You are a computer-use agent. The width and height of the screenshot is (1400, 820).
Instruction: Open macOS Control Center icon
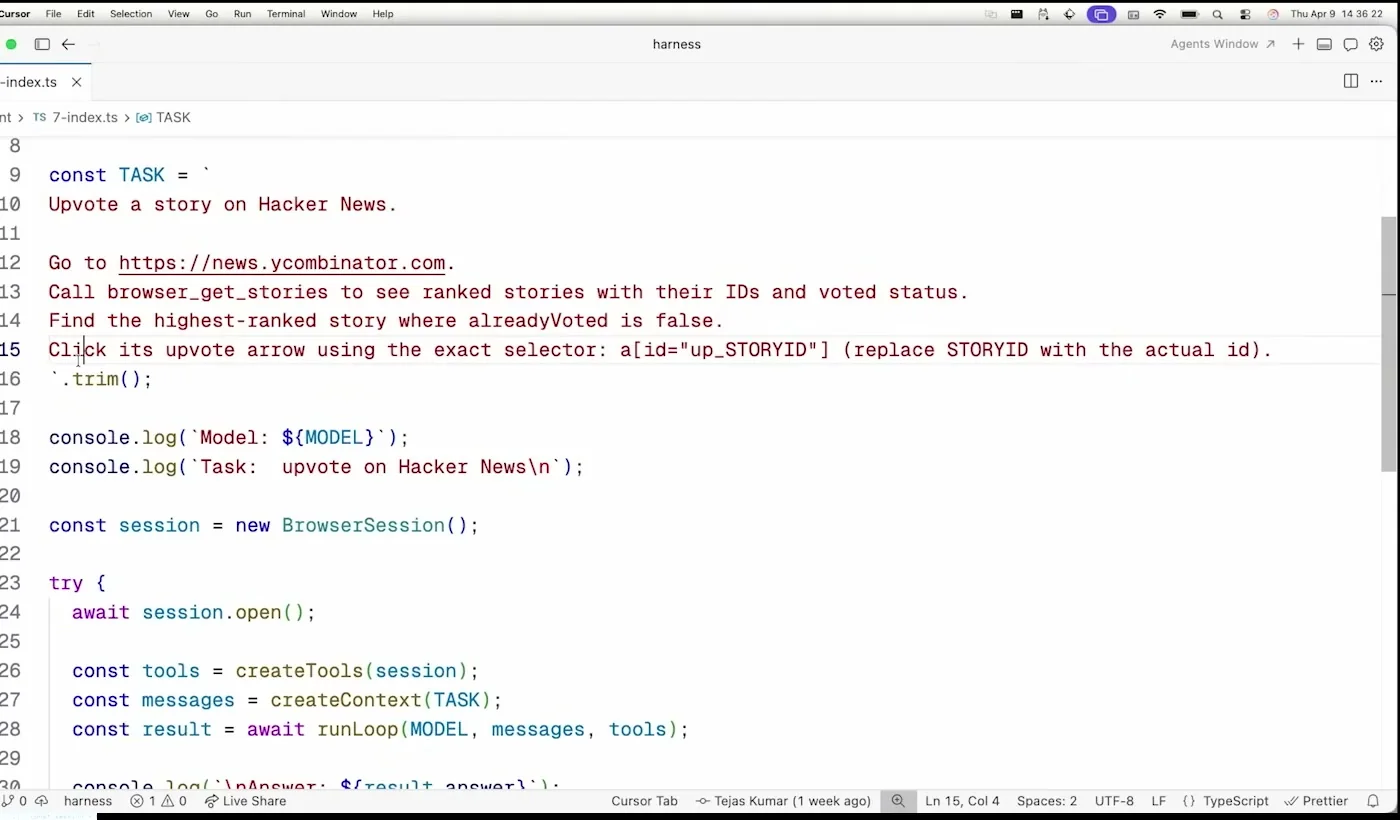pyautogui.click(x=1245, y=14)
